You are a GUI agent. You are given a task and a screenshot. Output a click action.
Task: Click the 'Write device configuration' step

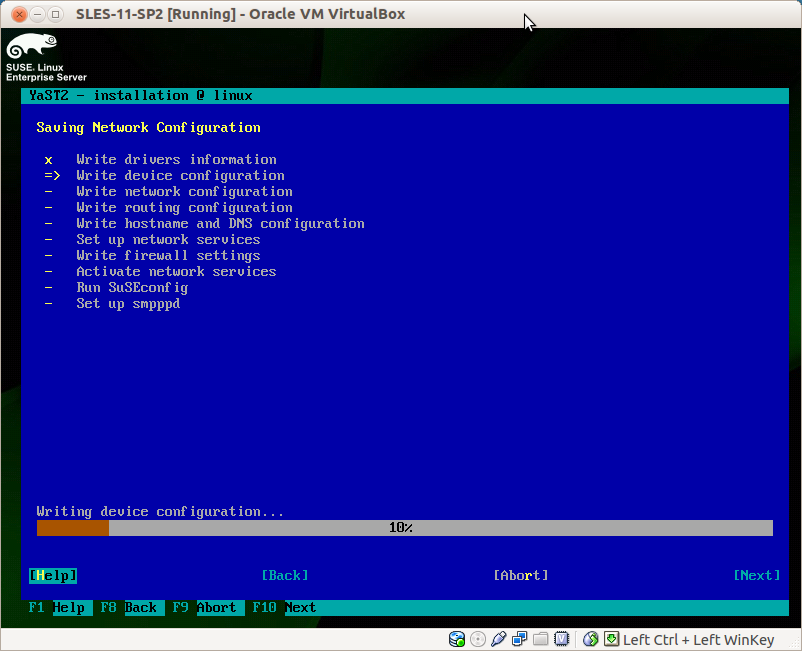(181, 175)
